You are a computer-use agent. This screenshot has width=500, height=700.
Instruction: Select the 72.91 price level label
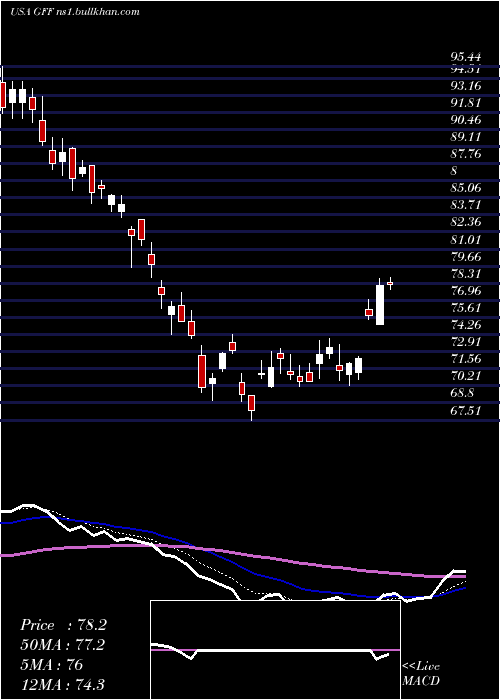coord(466,342)
